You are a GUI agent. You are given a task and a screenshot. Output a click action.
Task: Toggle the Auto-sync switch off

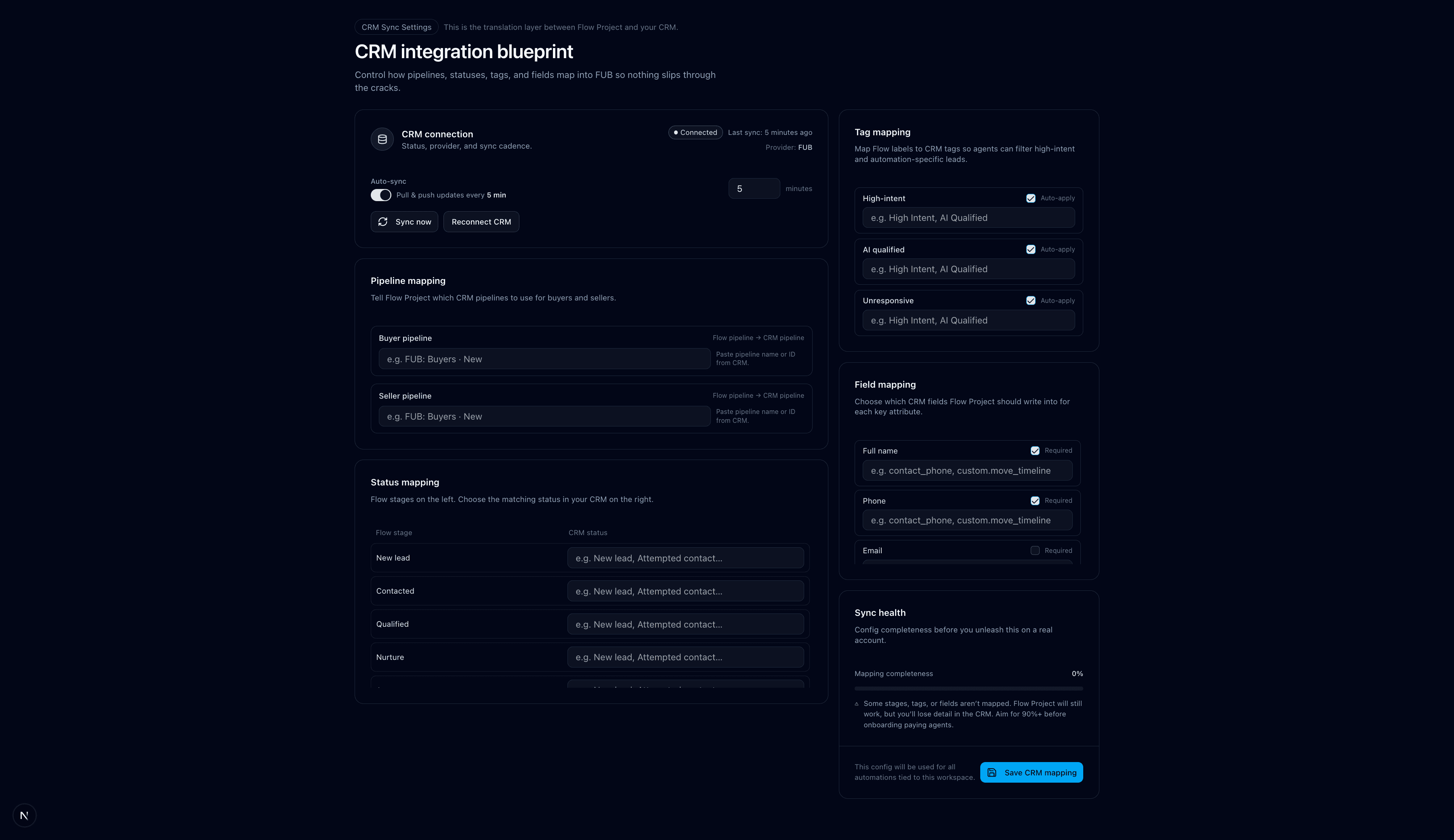[x=381, y=195]
